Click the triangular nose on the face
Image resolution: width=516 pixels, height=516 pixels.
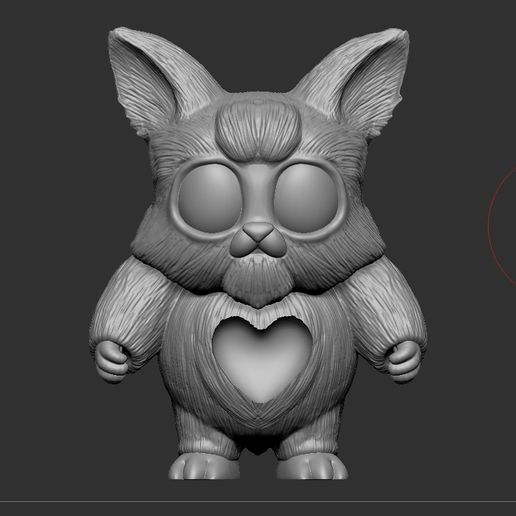tap(257, 232)
